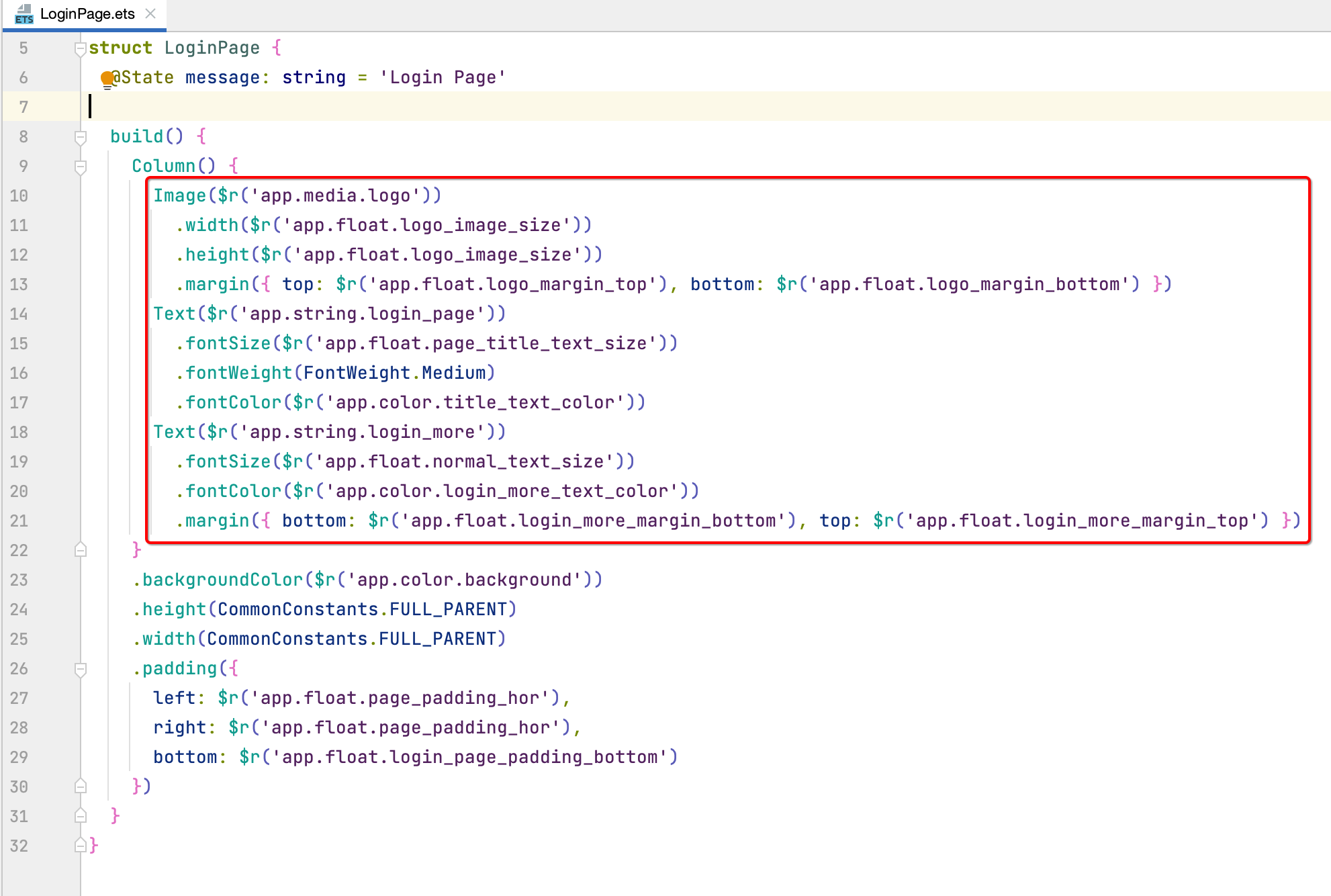Collapse the build() method fold marker
The height and width of the screenshot is (896, 1331).
click(x=81, y=137)
